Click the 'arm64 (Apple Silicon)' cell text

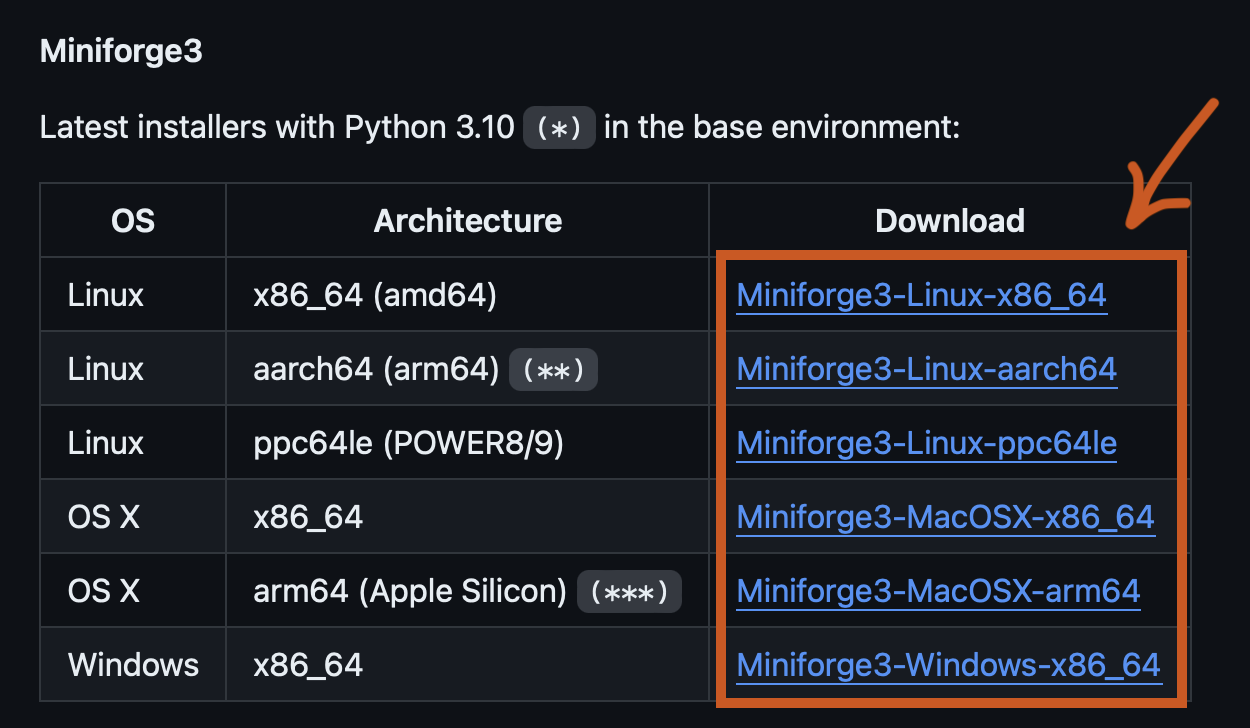tap(411, 591)
